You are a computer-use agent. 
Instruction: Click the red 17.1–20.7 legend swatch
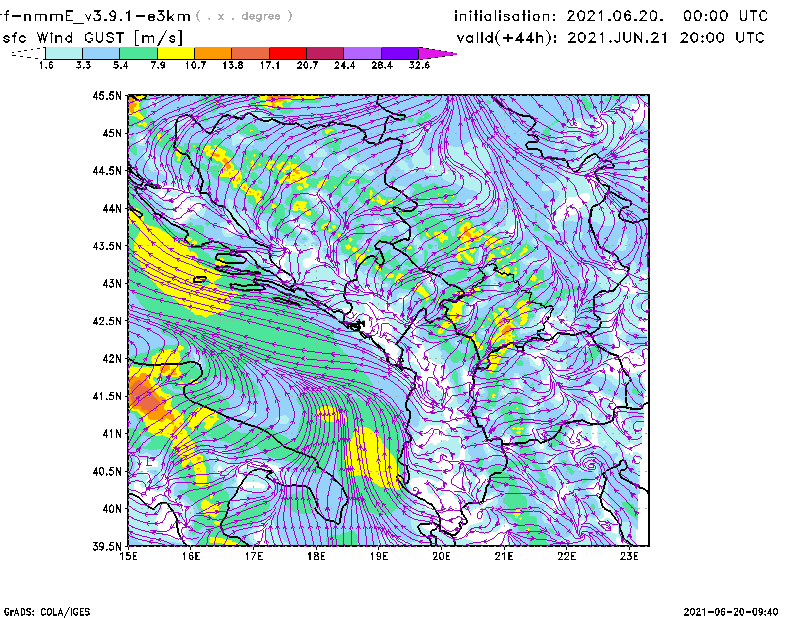point(288,53)
